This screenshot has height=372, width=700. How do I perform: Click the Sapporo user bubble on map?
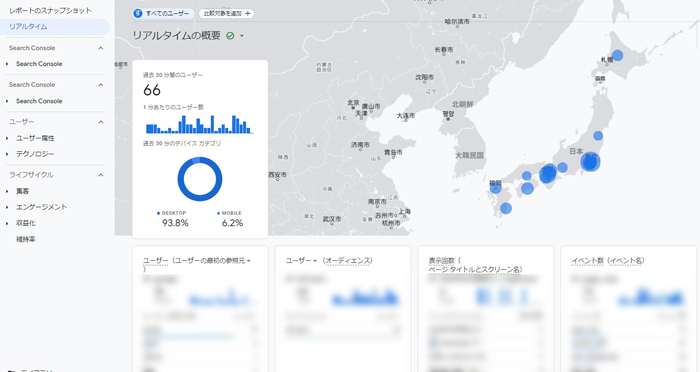[x=617, y=55]
